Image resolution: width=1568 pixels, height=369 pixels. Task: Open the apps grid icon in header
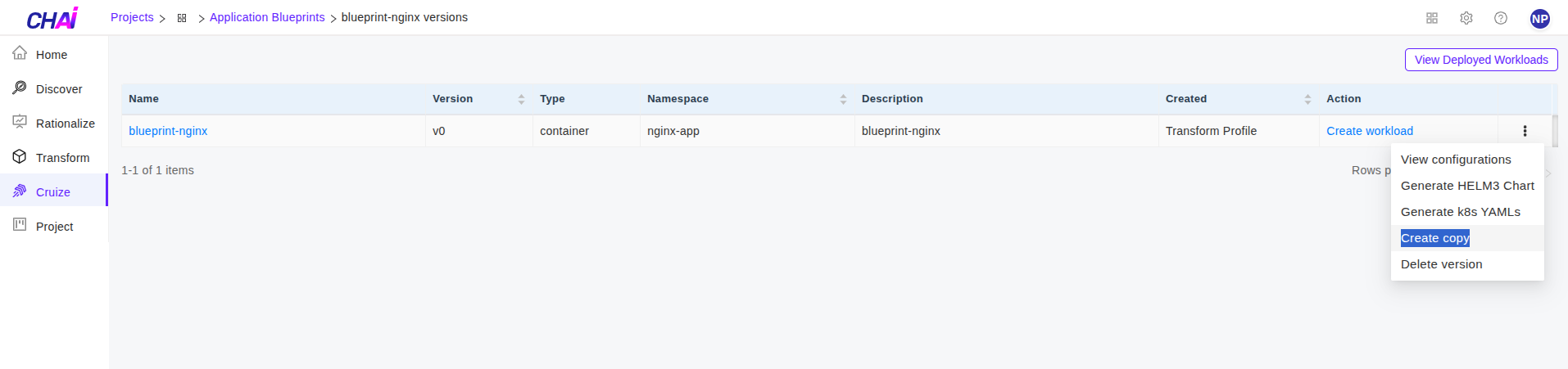pyautogui.click(x=1432, y=18)
